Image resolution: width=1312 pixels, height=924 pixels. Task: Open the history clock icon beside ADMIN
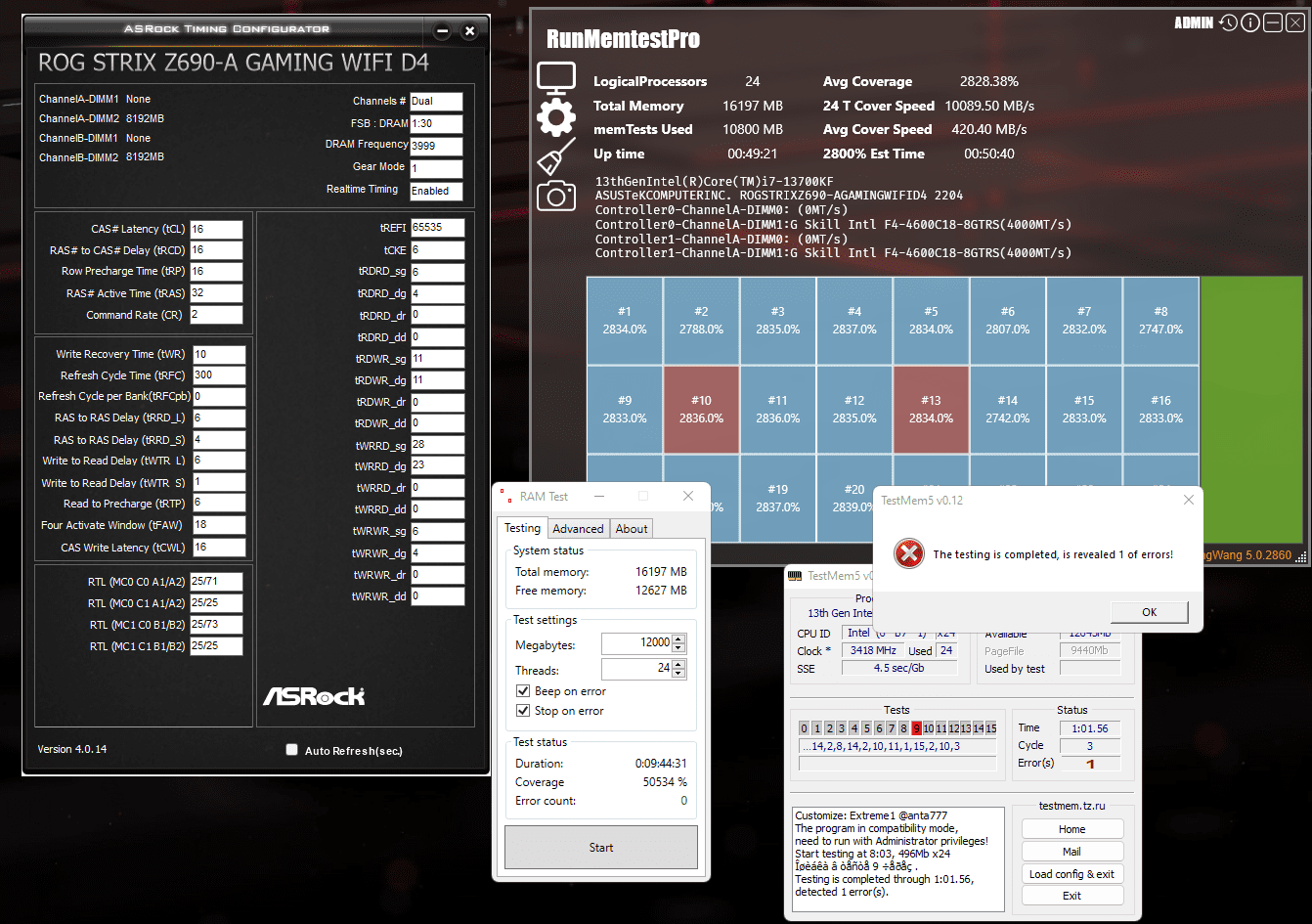[1228, 22]
